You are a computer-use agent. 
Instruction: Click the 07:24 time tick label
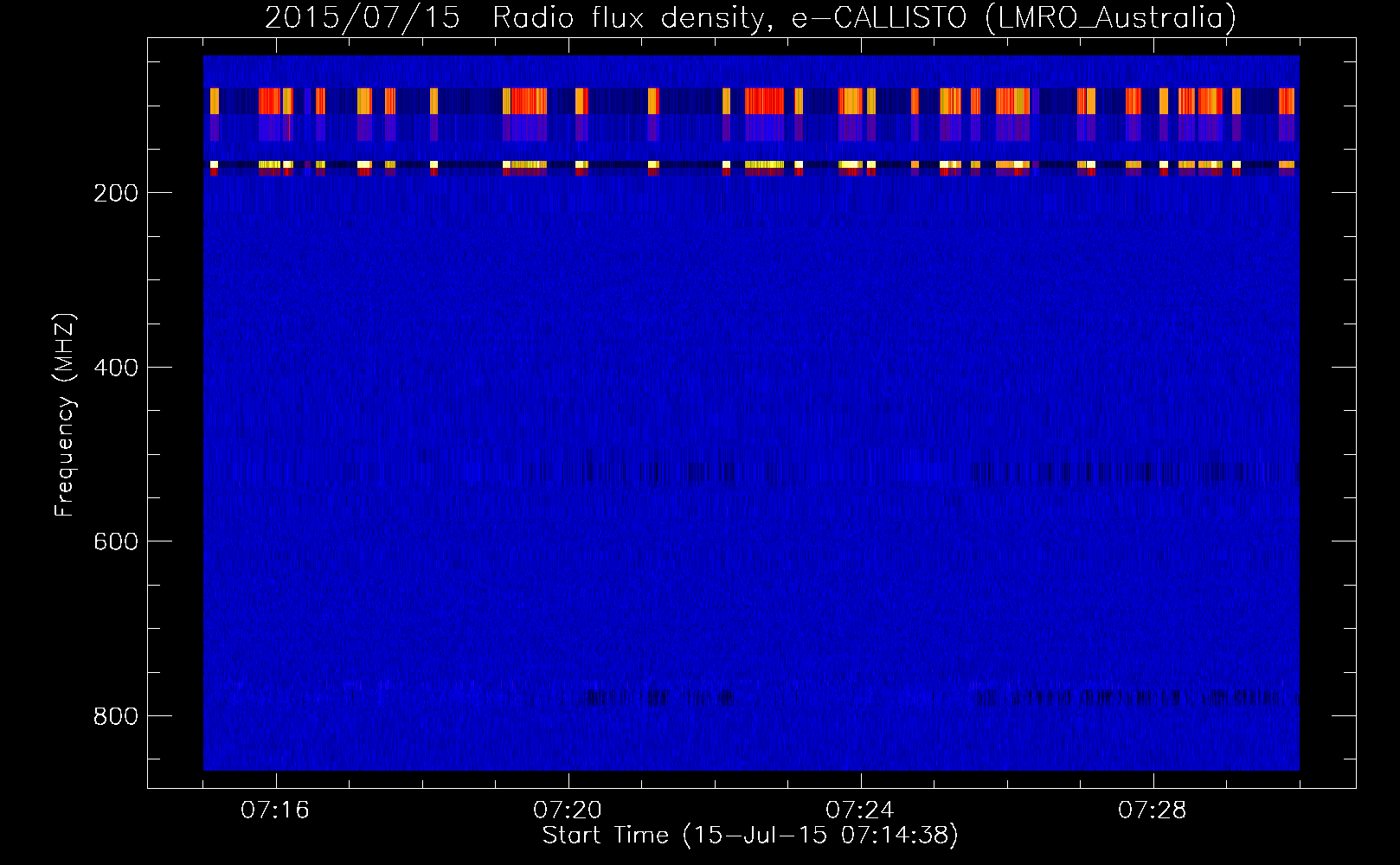click(x=860, y=811)
